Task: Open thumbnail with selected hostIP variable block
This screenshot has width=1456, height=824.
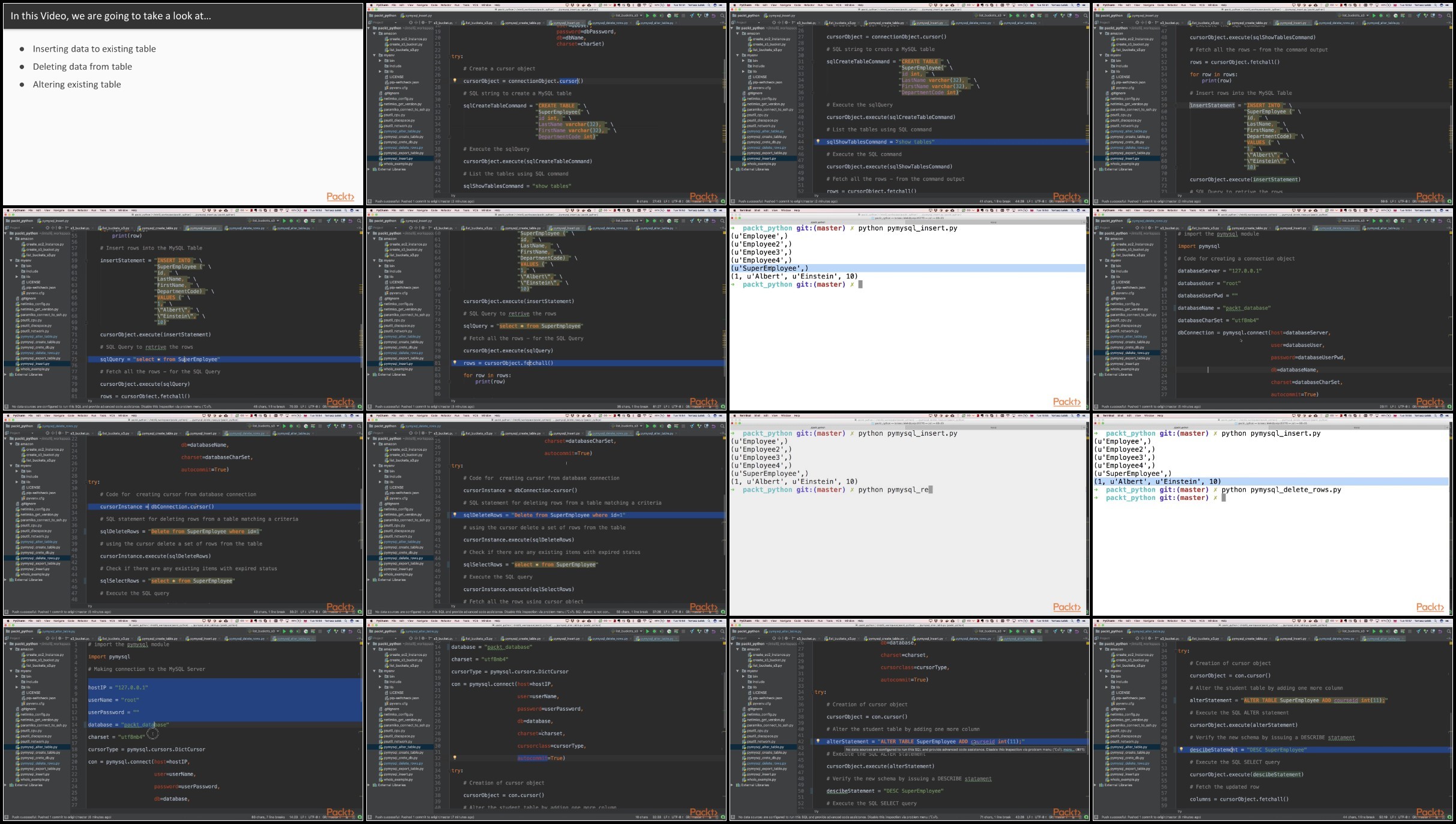Action: click(x=183, y=720)
